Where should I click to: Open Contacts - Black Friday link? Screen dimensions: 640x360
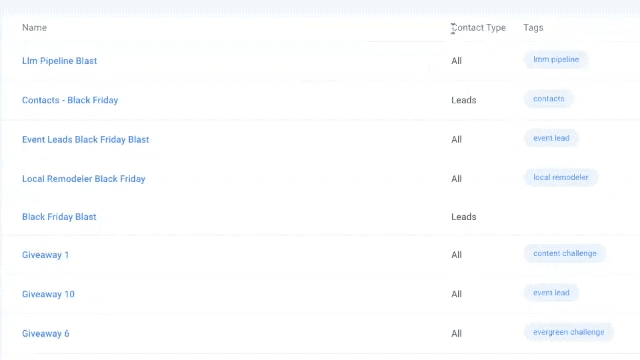[70, 100]
